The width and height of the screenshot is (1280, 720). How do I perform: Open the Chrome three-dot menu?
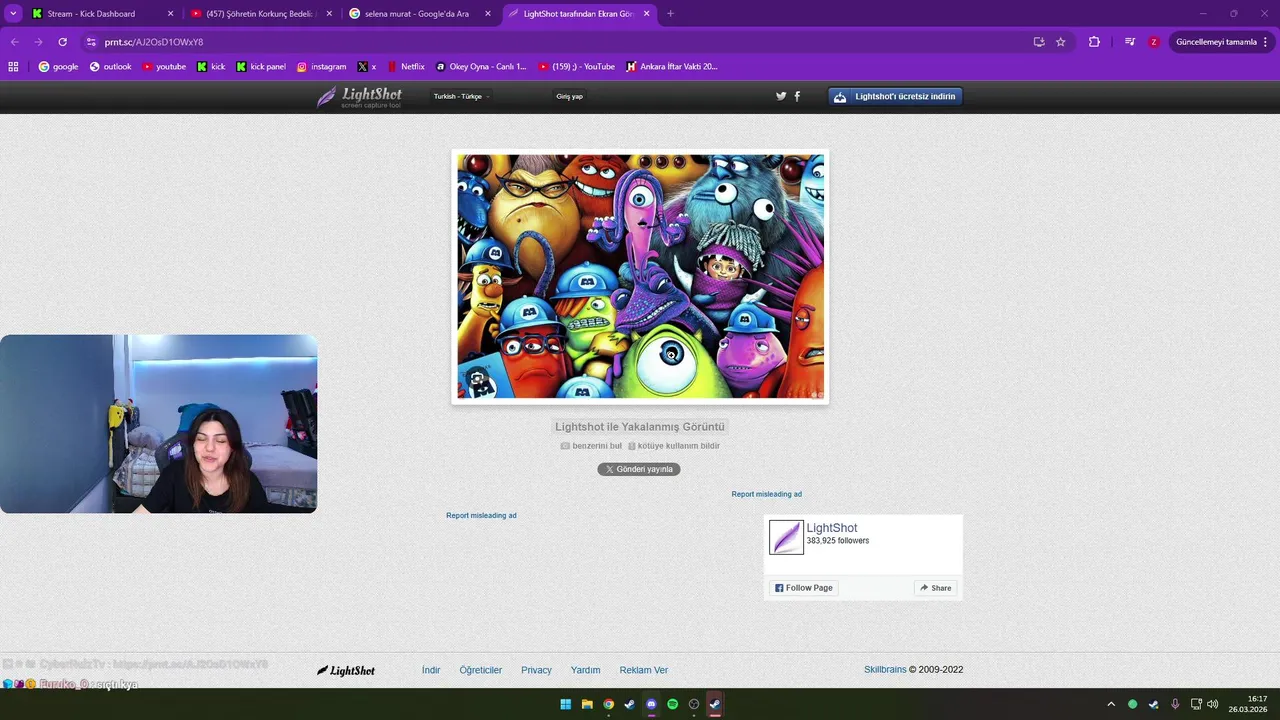point(1266,42)
